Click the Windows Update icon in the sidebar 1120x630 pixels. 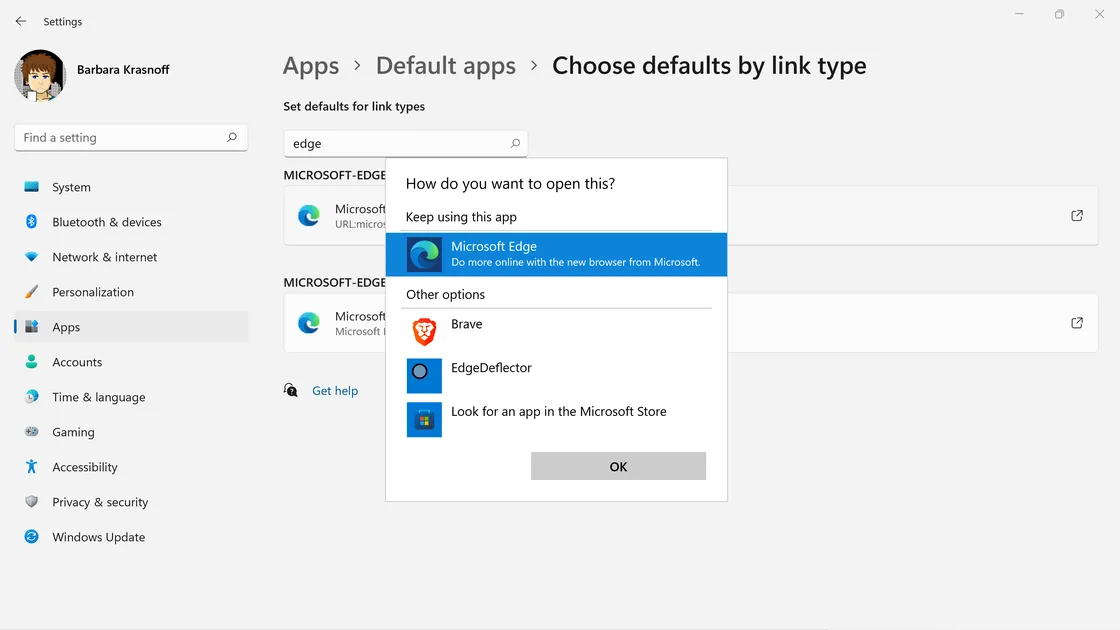click(x=31, y=537)
